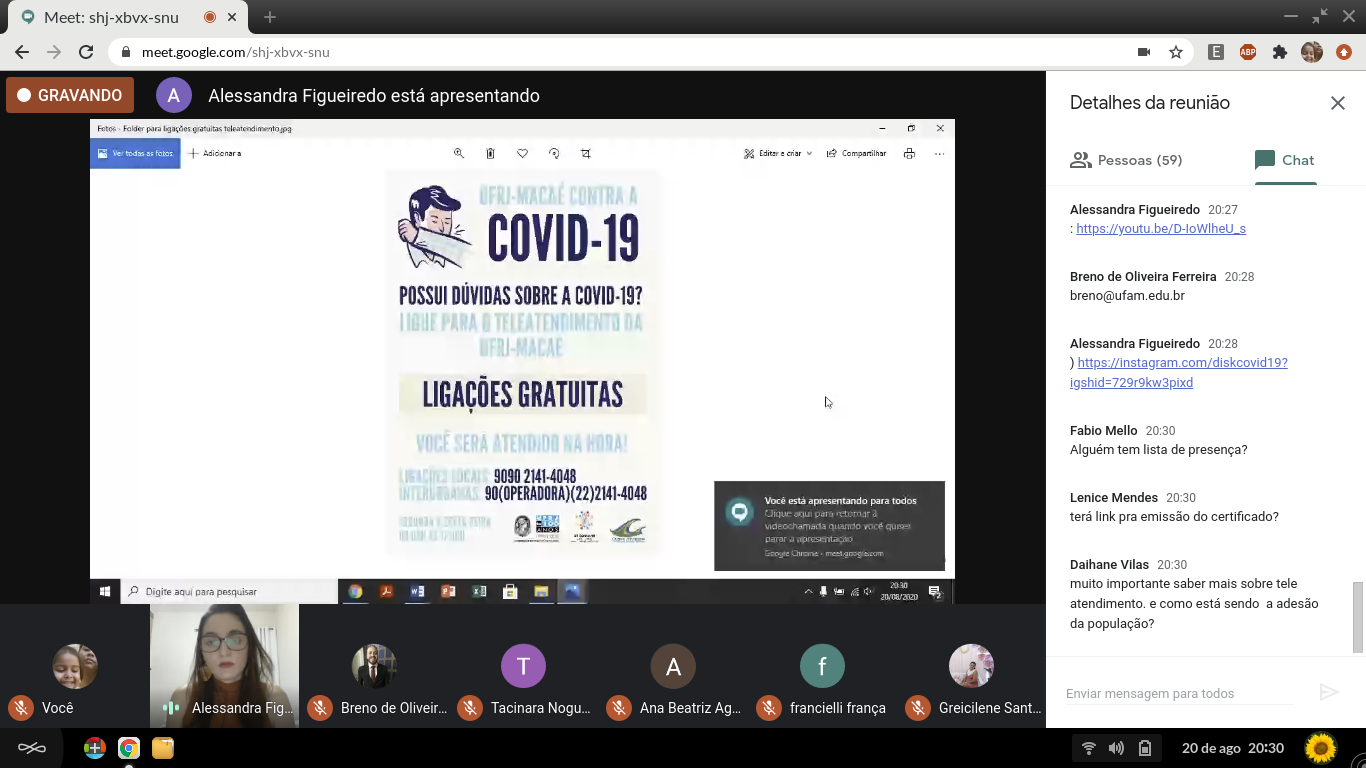Go back to the previous page
The width and height of the screenshot is (1366, 768).
[22, 52]
